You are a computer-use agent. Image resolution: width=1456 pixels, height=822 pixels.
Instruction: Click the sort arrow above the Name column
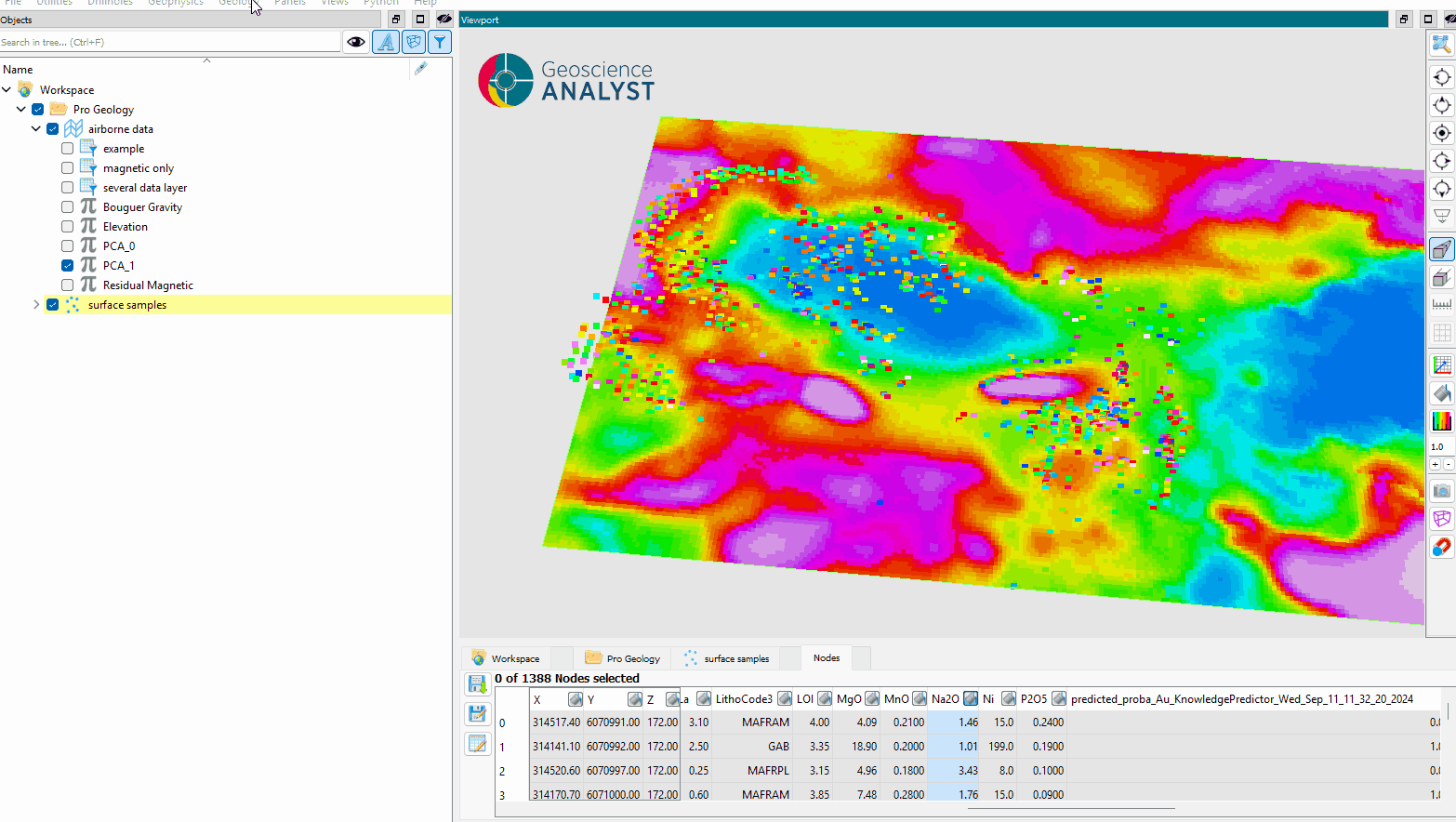tap(206, 60)
